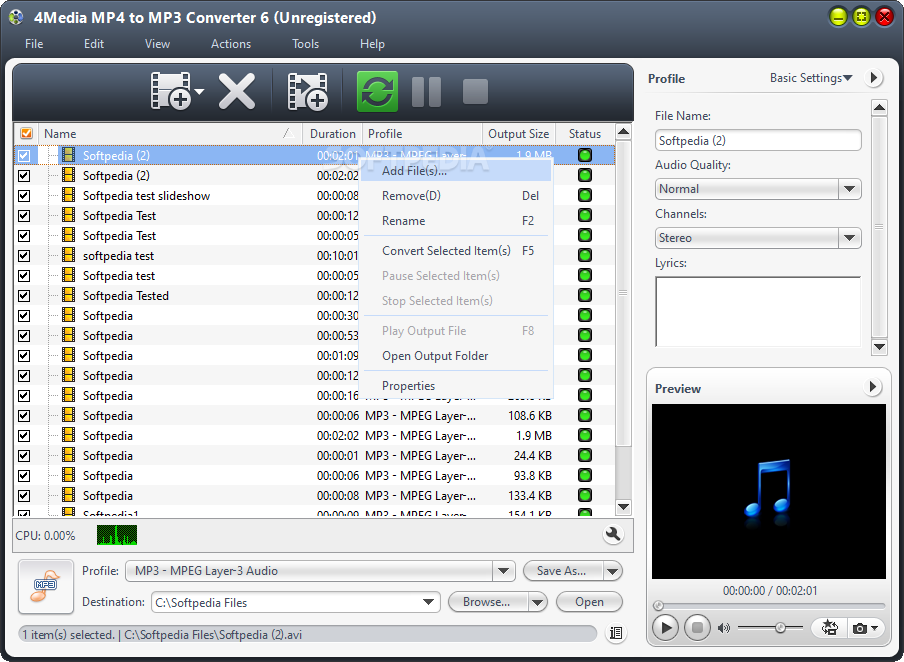Click film icon of Softpedia test slideshow row
Image resolution: width=904 pixels, height=662 pixels.
click(69, 195)
